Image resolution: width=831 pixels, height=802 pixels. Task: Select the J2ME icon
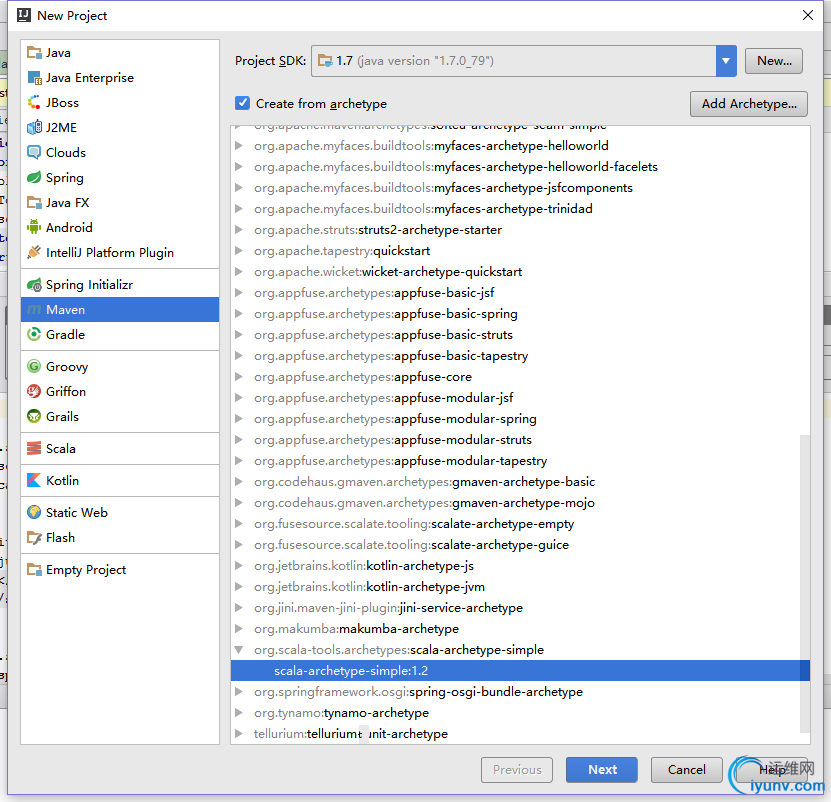(34, 127)
